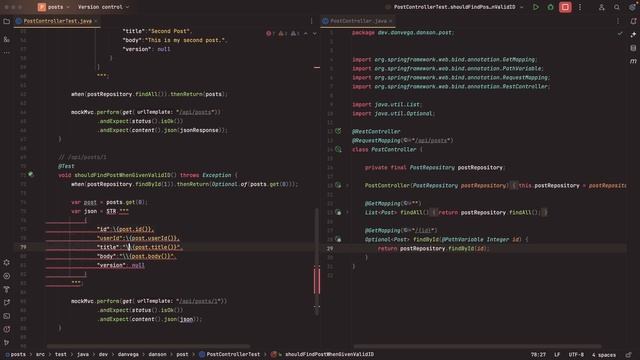Click the read-only lock icon in status bar
The height and width of the screenshot is (360, 640).
click(629, 355)
